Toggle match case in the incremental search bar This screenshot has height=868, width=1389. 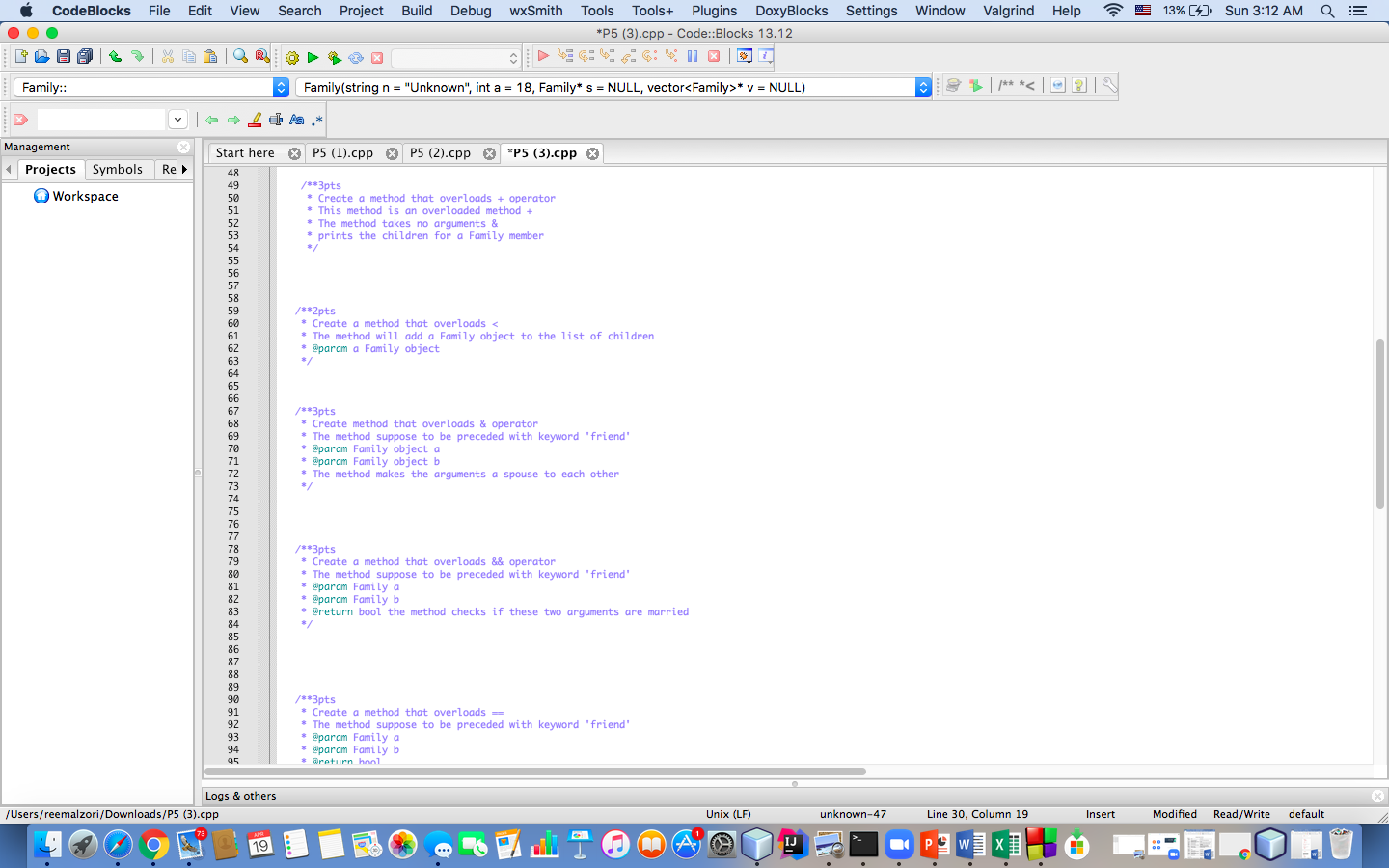pos(297,120)
